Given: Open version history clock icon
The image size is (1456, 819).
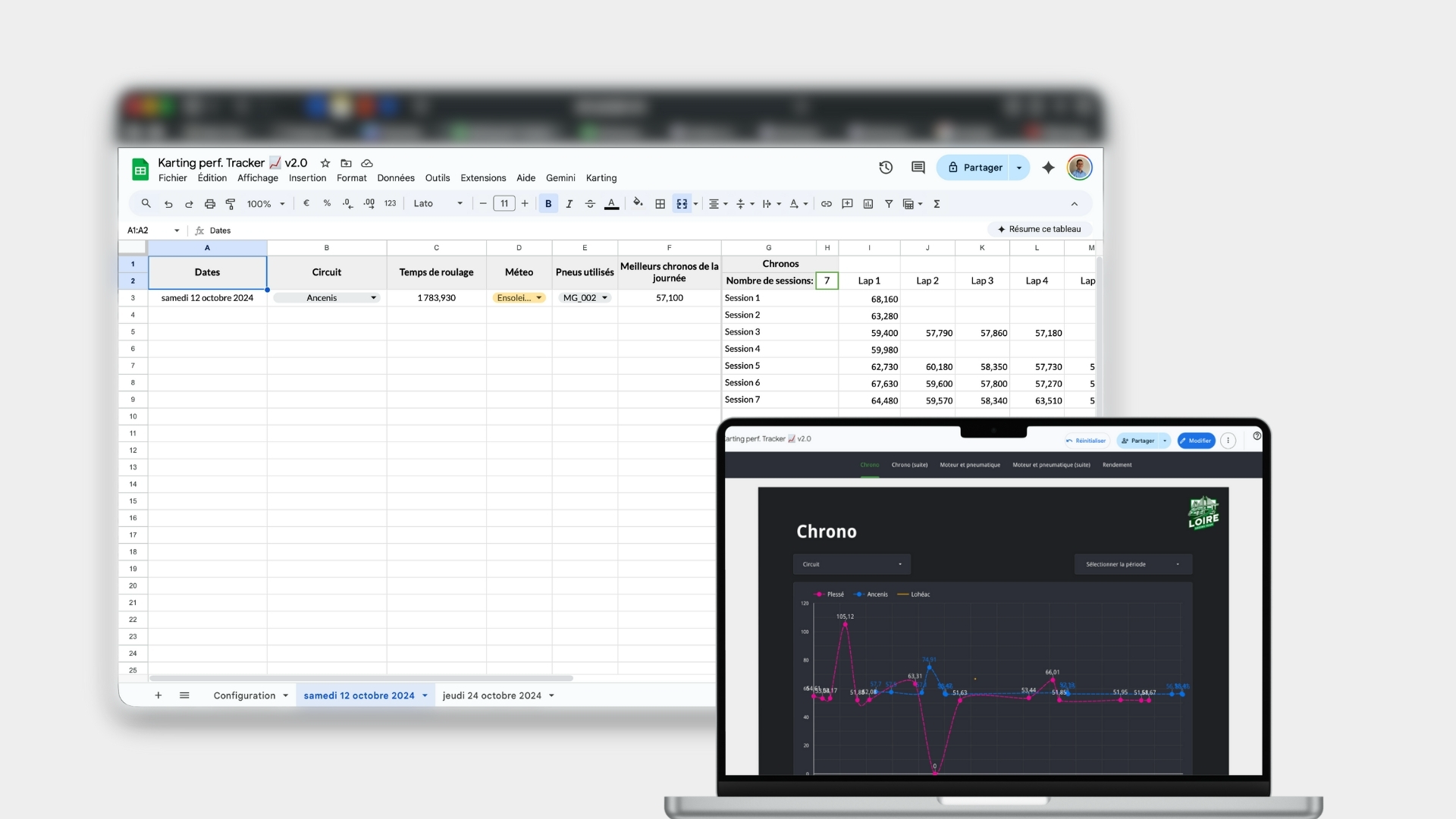Looking at the screenshot, I should click(886, 168).
